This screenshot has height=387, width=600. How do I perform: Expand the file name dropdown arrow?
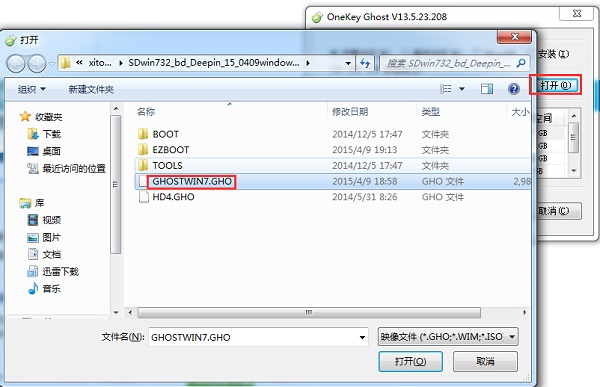(362, 338)
